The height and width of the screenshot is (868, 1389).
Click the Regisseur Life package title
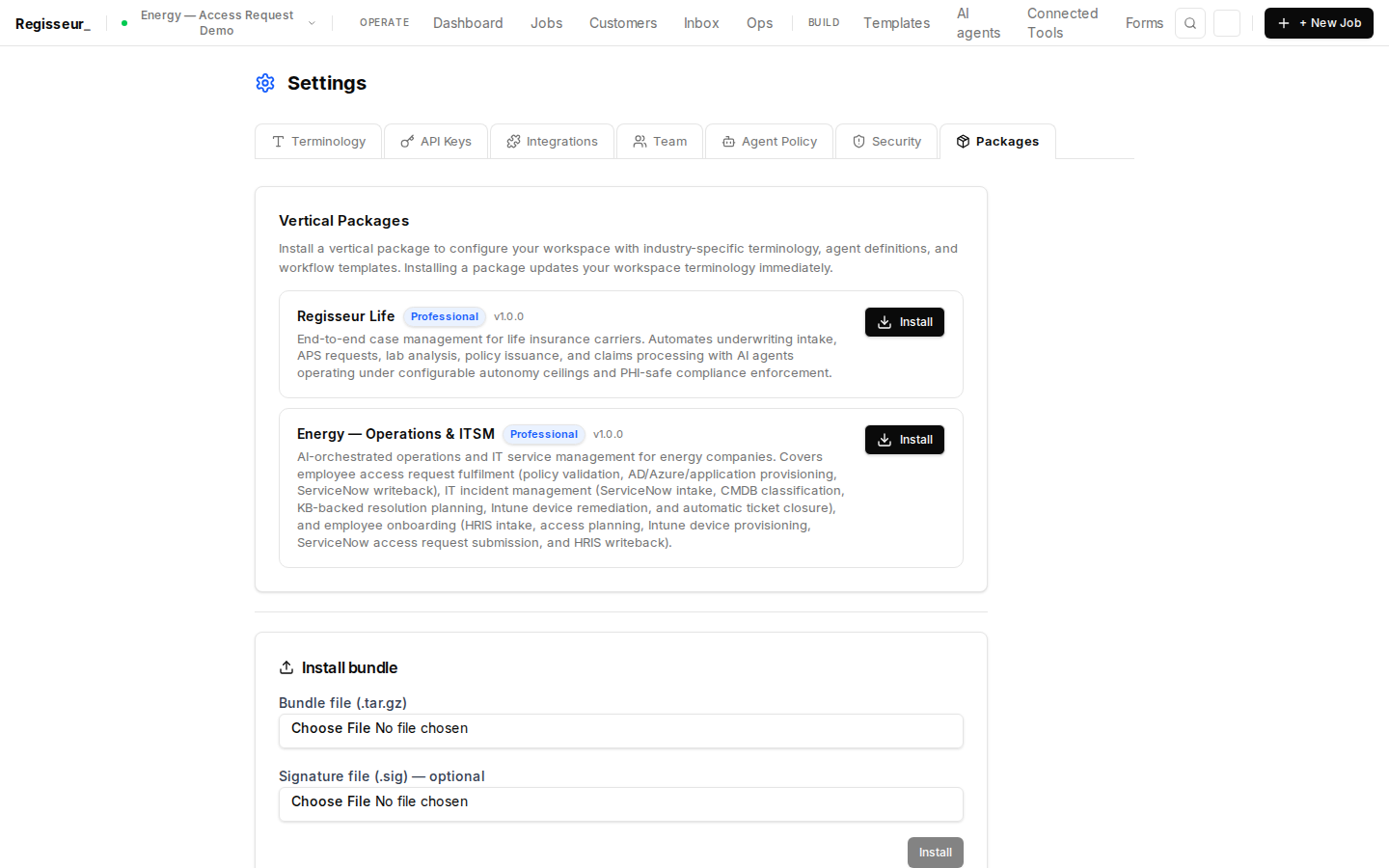point(345,316)
